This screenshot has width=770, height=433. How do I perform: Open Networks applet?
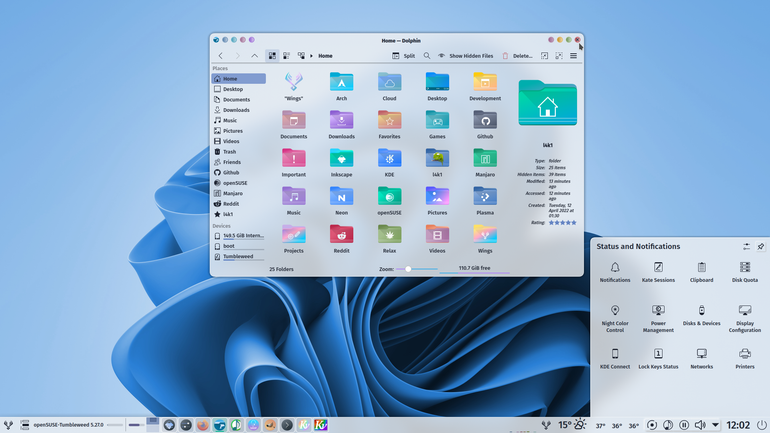[701, 358]
